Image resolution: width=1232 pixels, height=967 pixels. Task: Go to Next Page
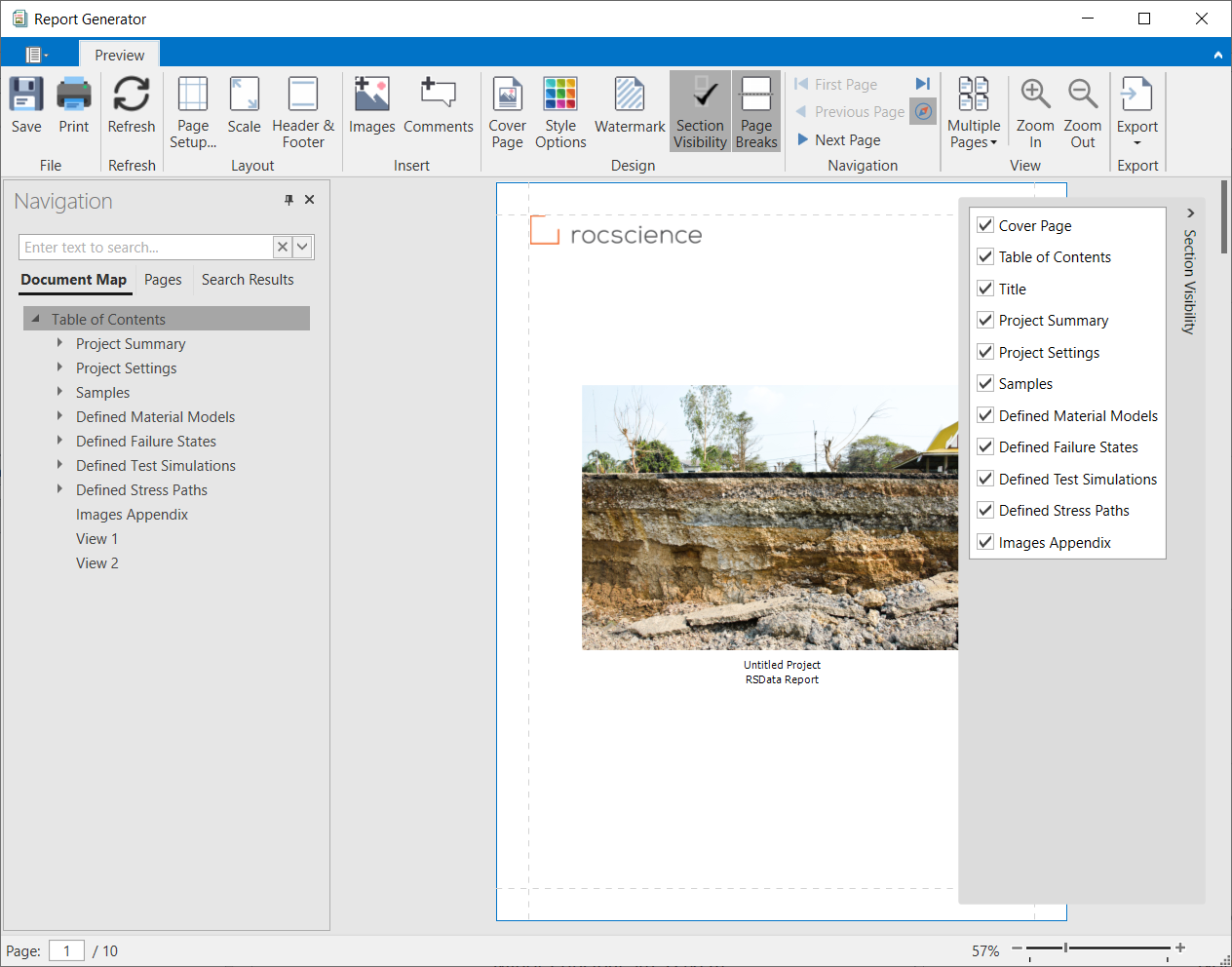coord(838,139)
